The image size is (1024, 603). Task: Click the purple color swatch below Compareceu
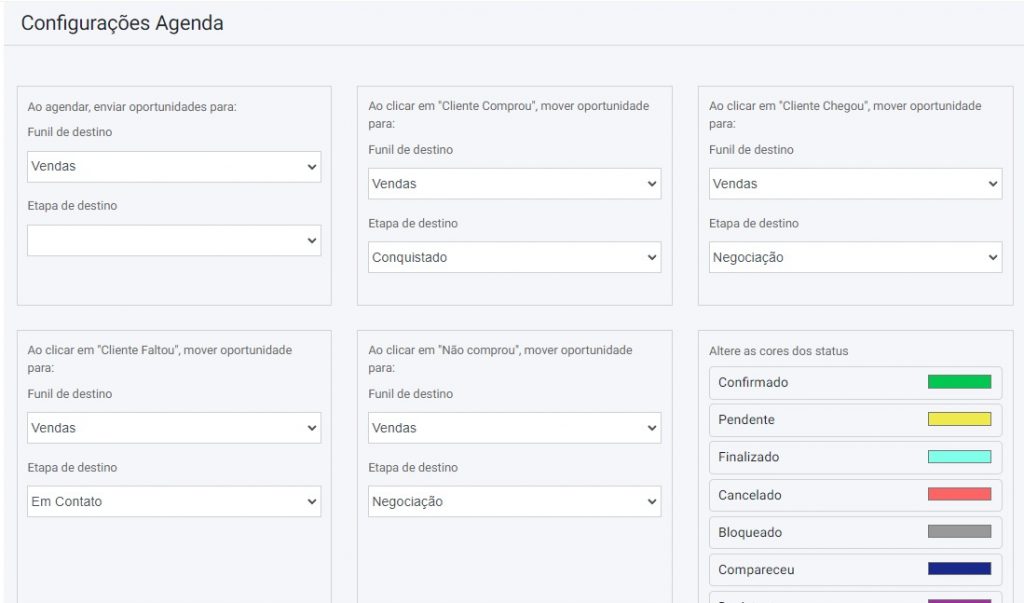pyautogui.click(x=958, y=600)
